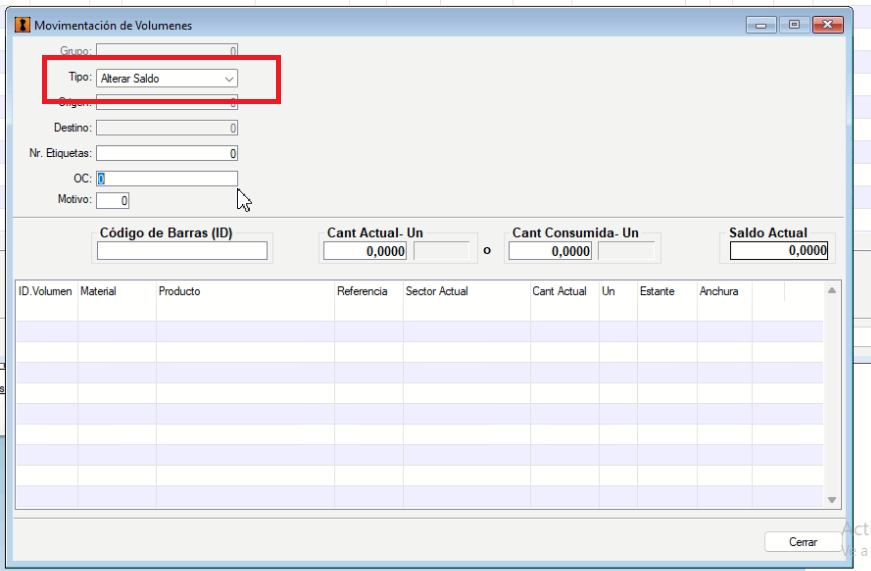Click the Código de Barras (ID) field

[x=182, y=251]
